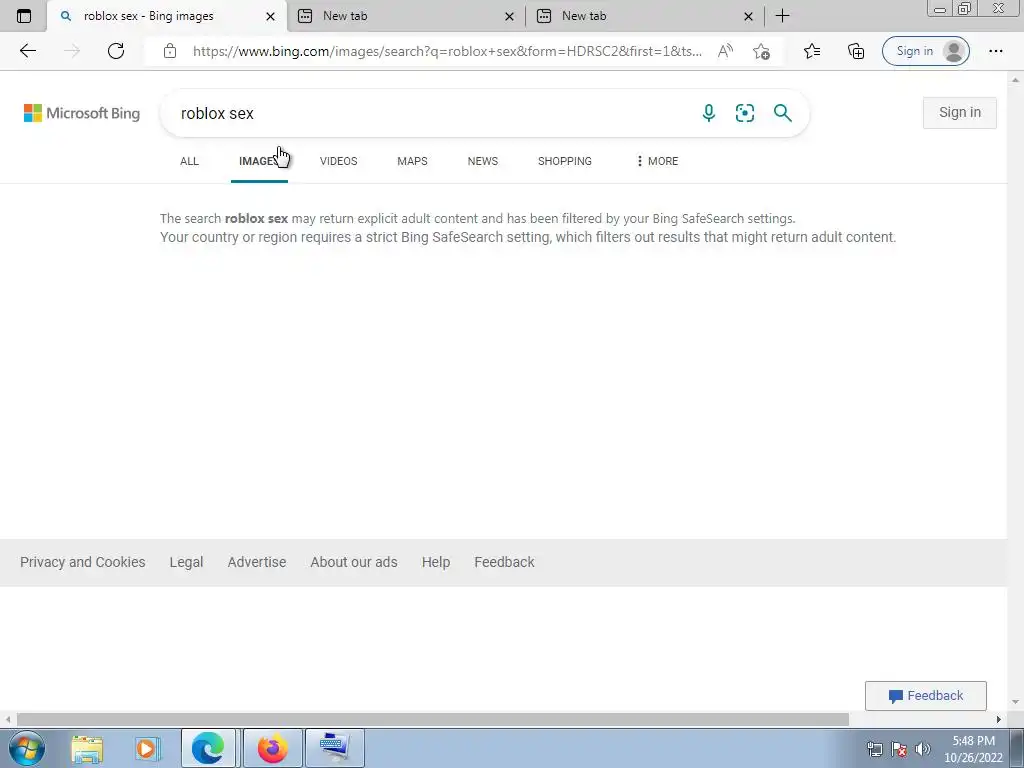The height and width of the screenshot is (768, 1024).
Task: Close the second New tab
Action: [509, 16]
